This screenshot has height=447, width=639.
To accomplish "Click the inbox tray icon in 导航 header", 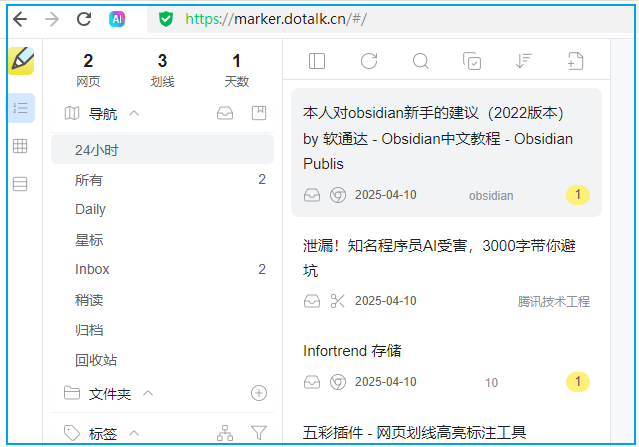I will coord(225,113).
